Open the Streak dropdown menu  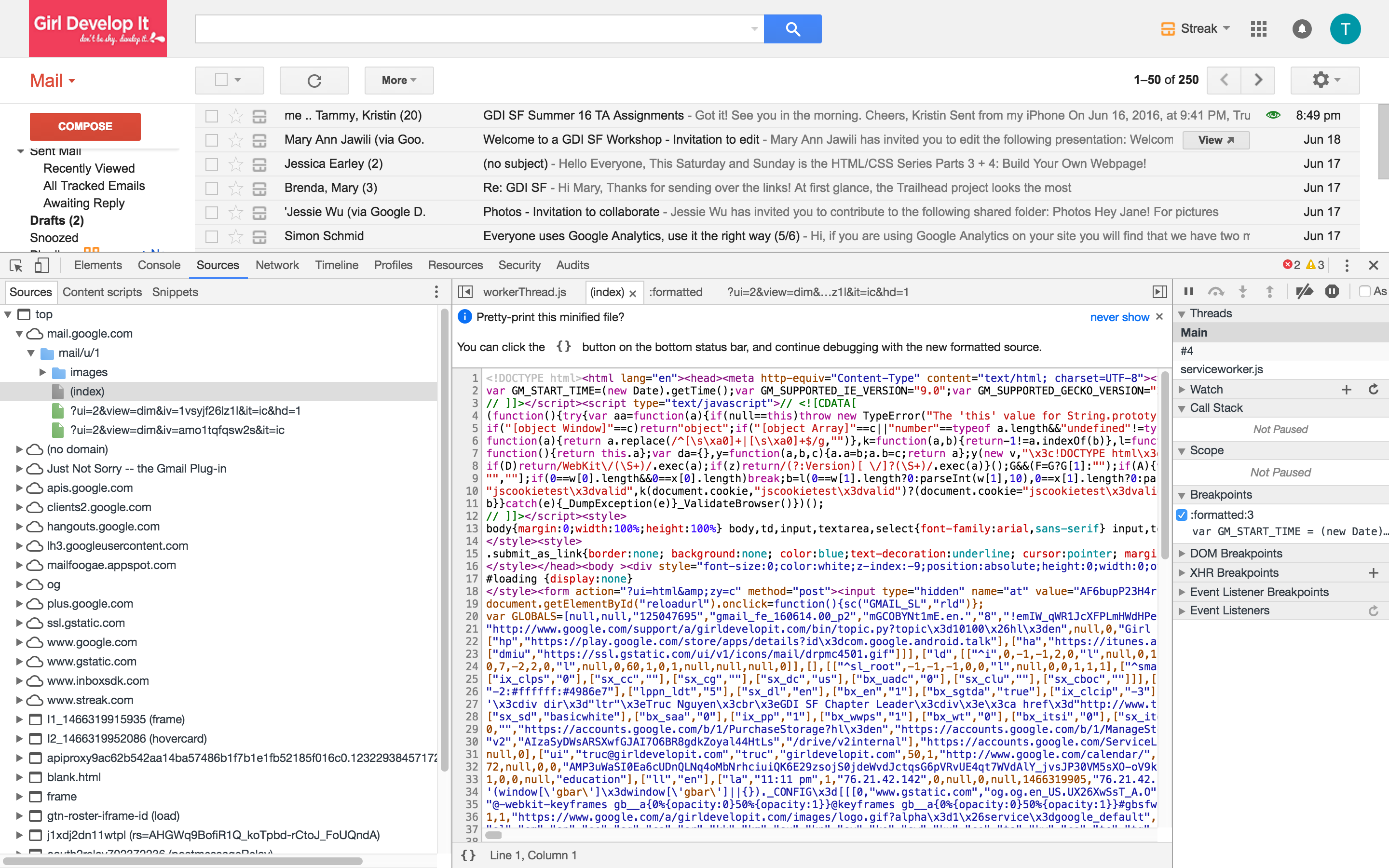click(x=1195, y=29)
